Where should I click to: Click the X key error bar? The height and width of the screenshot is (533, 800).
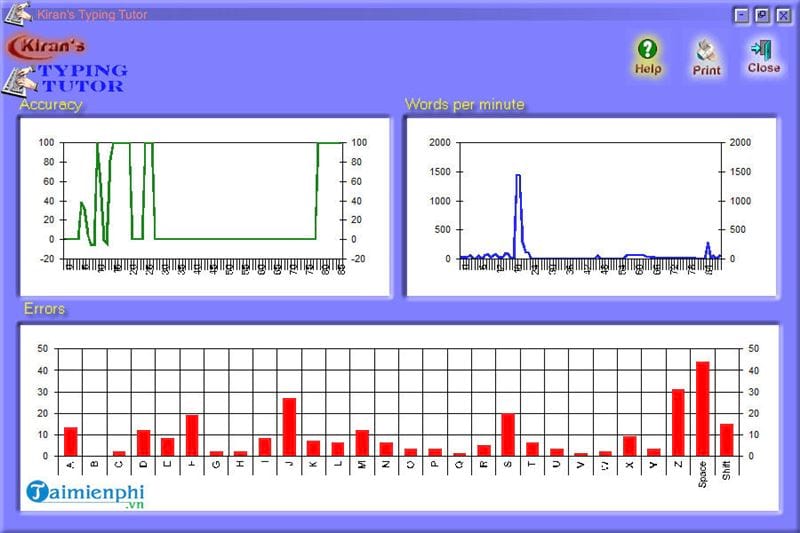630,446
